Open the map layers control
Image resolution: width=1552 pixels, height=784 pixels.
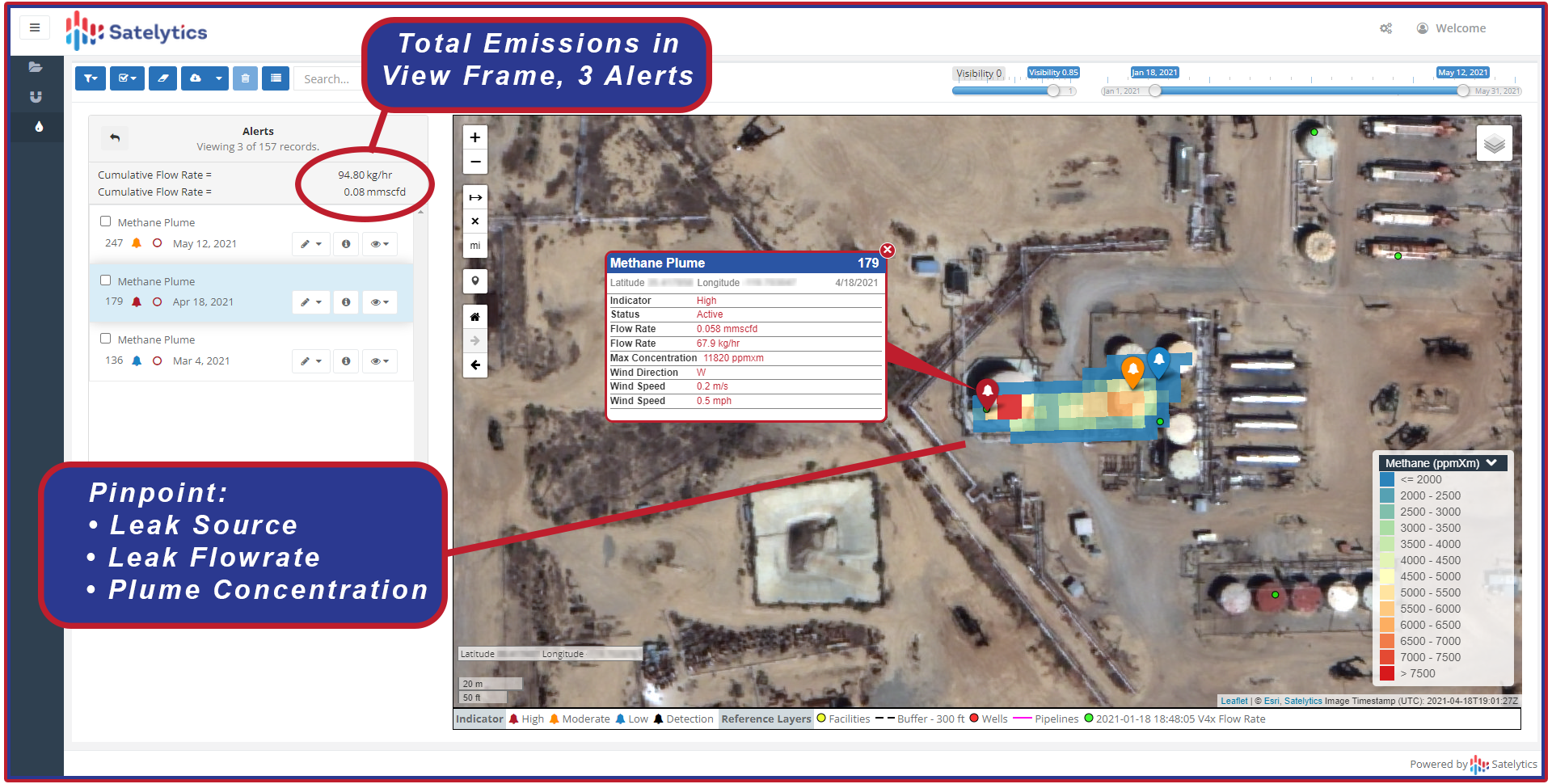[1494, 145]
